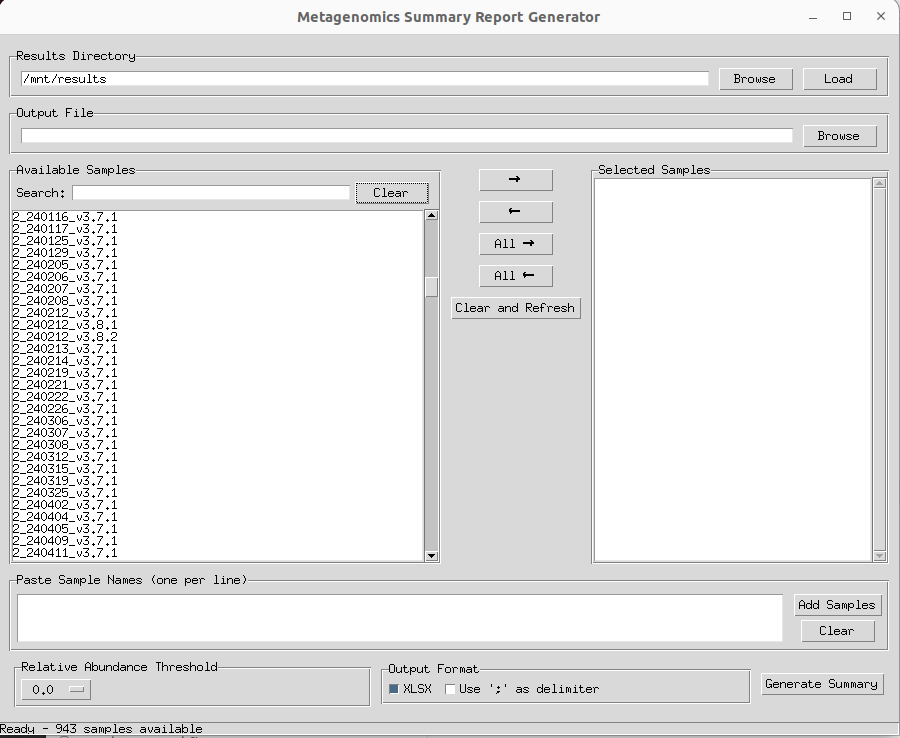Open the Relative Abundance Threshold dropdown

[x=55, y=689]
